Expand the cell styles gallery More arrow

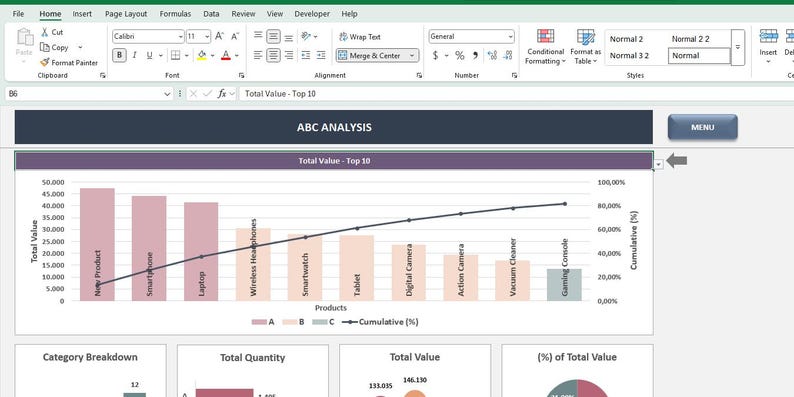point(738,47)
